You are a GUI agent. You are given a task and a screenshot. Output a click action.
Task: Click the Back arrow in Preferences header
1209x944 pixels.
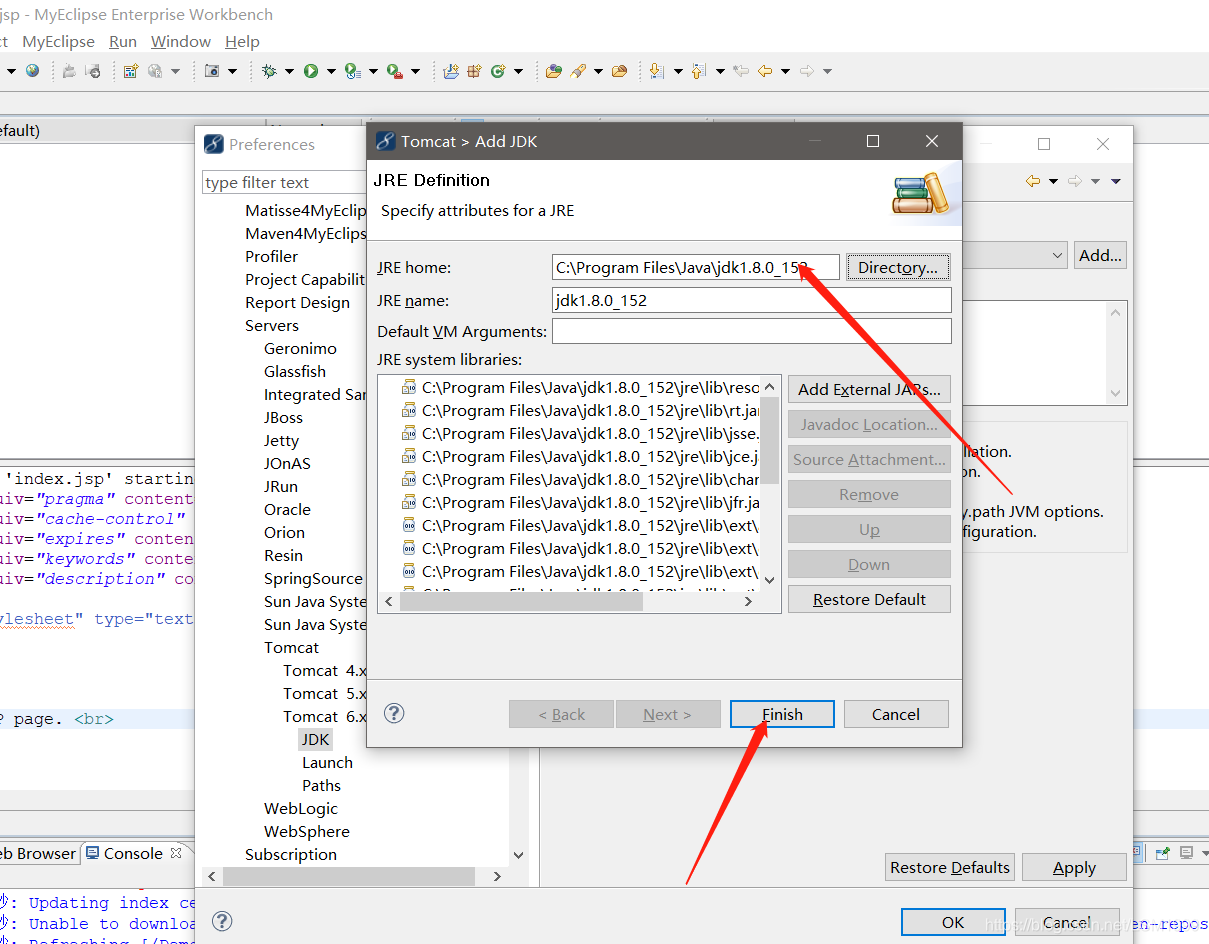pyautogui.click(x=1033, y=181)
